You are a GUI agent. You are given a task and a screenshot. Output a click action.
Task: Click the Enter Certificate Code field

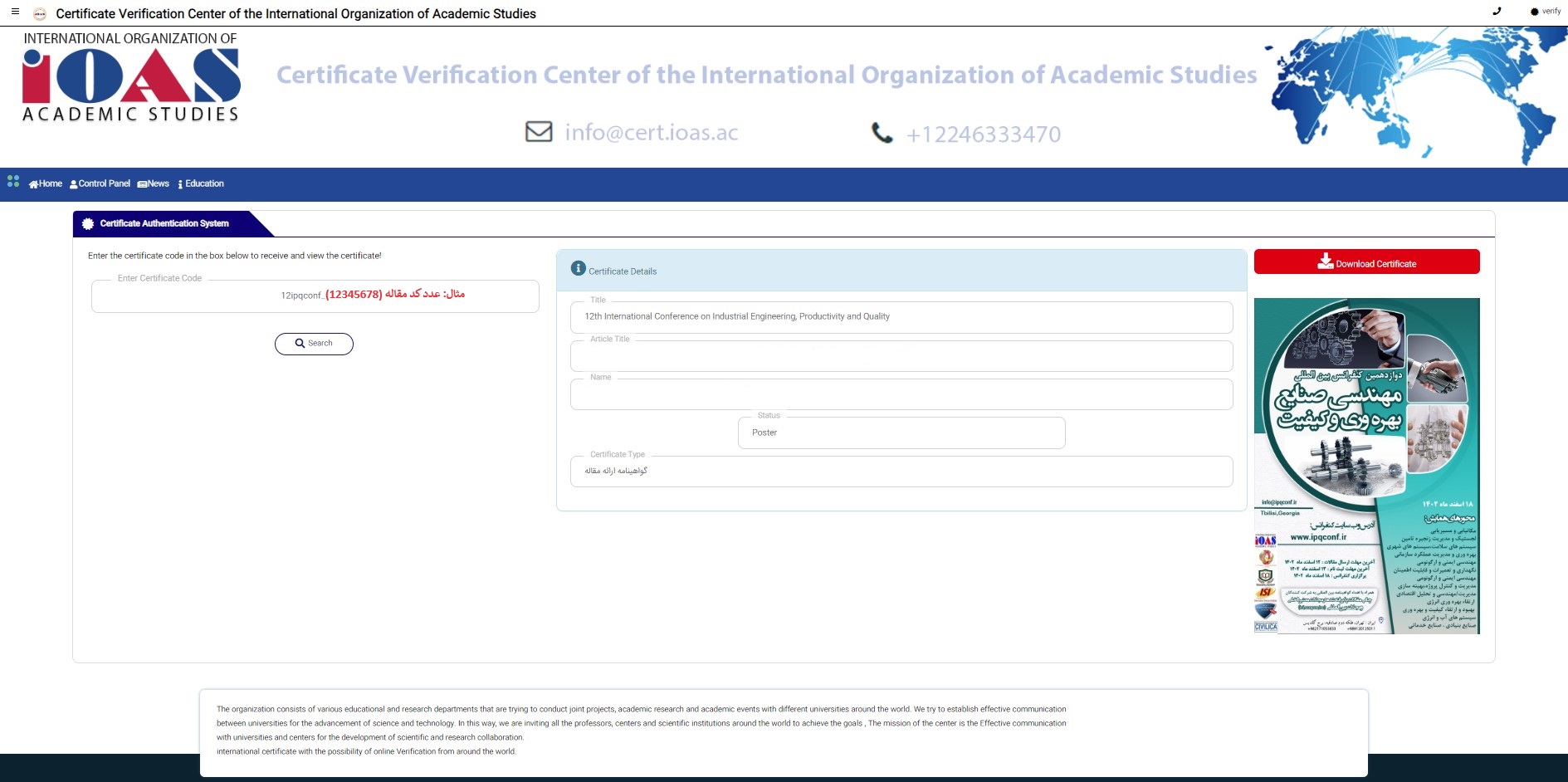tap(315, 296)
